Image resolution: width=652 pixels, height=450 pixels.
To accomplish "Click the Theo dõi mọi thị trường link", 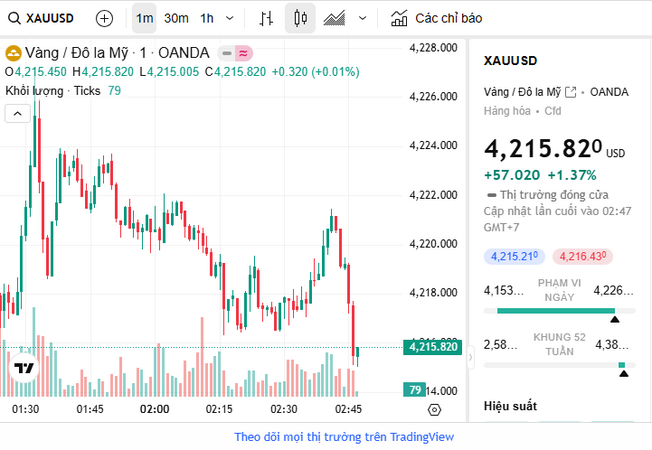I will point(344,437).
